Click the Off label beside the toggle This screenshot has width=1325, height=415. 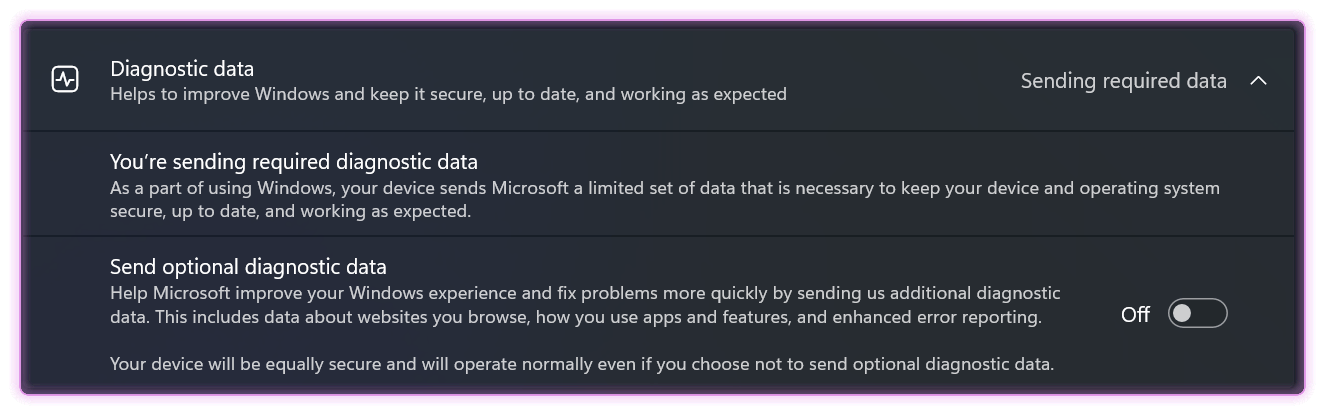(x=1135, y=315)
